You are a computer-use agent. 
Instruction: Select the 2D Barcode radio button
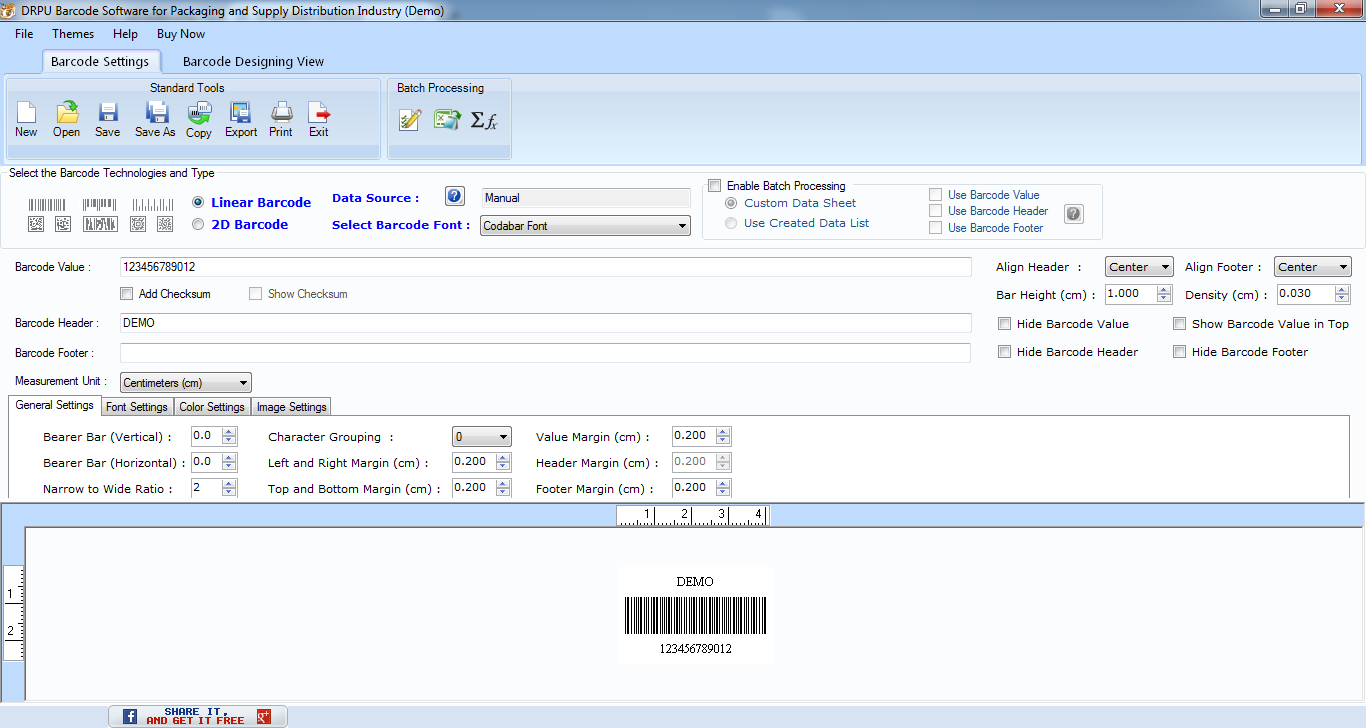[x=198, y=224]
